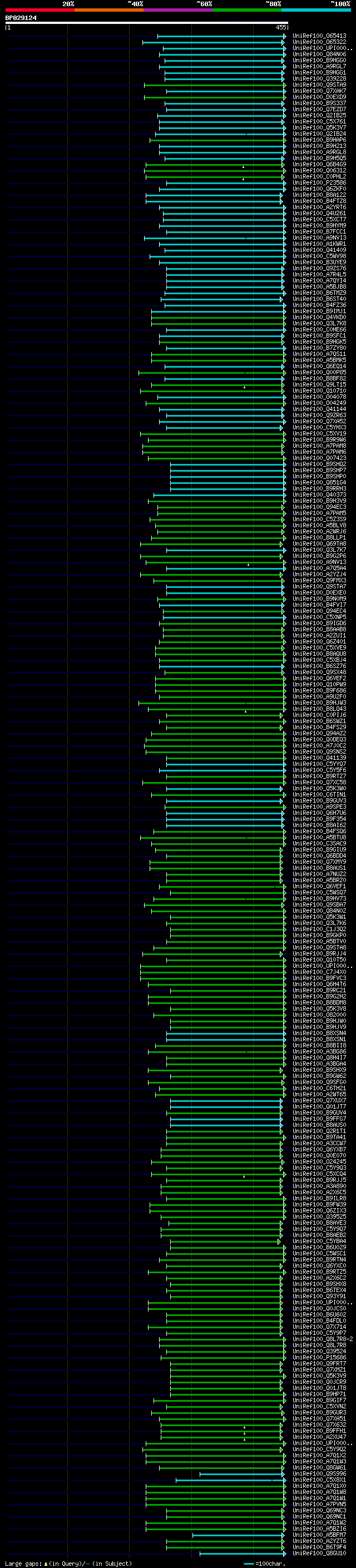This screenshot has height=1568, width=356.
Task: Click yellow gap marker on UniRef100_C0PHL2 row
Action: pos(244,179)
